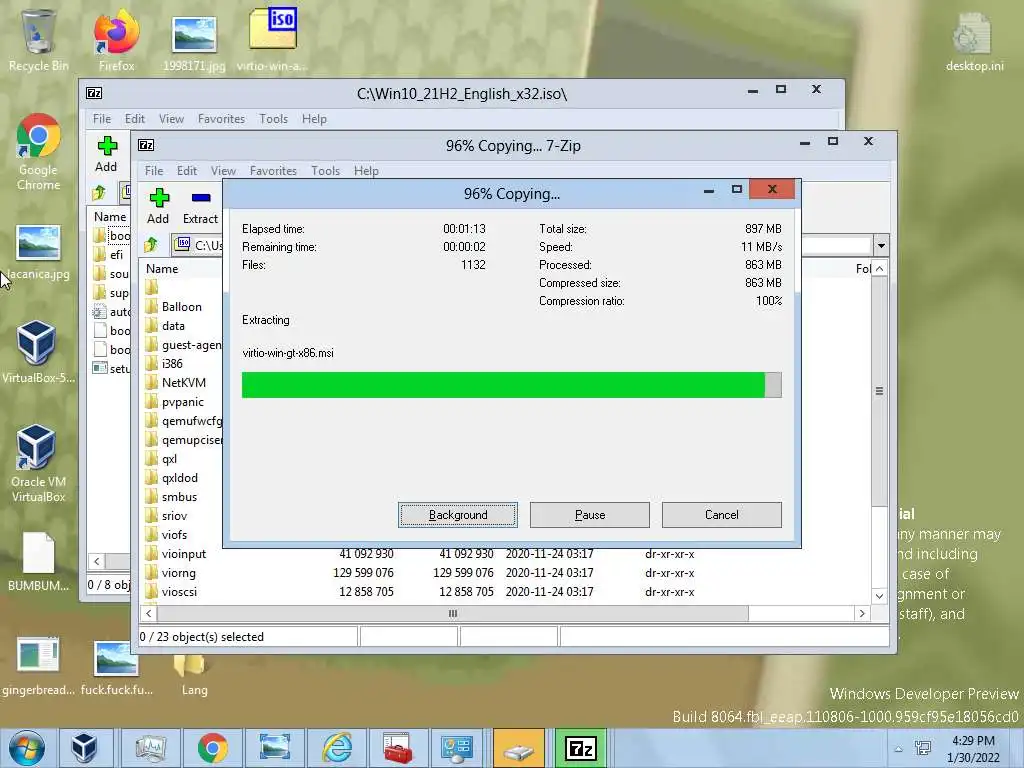This screenshot has width=1024, height=768.
Task: Click the Windows Start button
Action: coord(27,748)
